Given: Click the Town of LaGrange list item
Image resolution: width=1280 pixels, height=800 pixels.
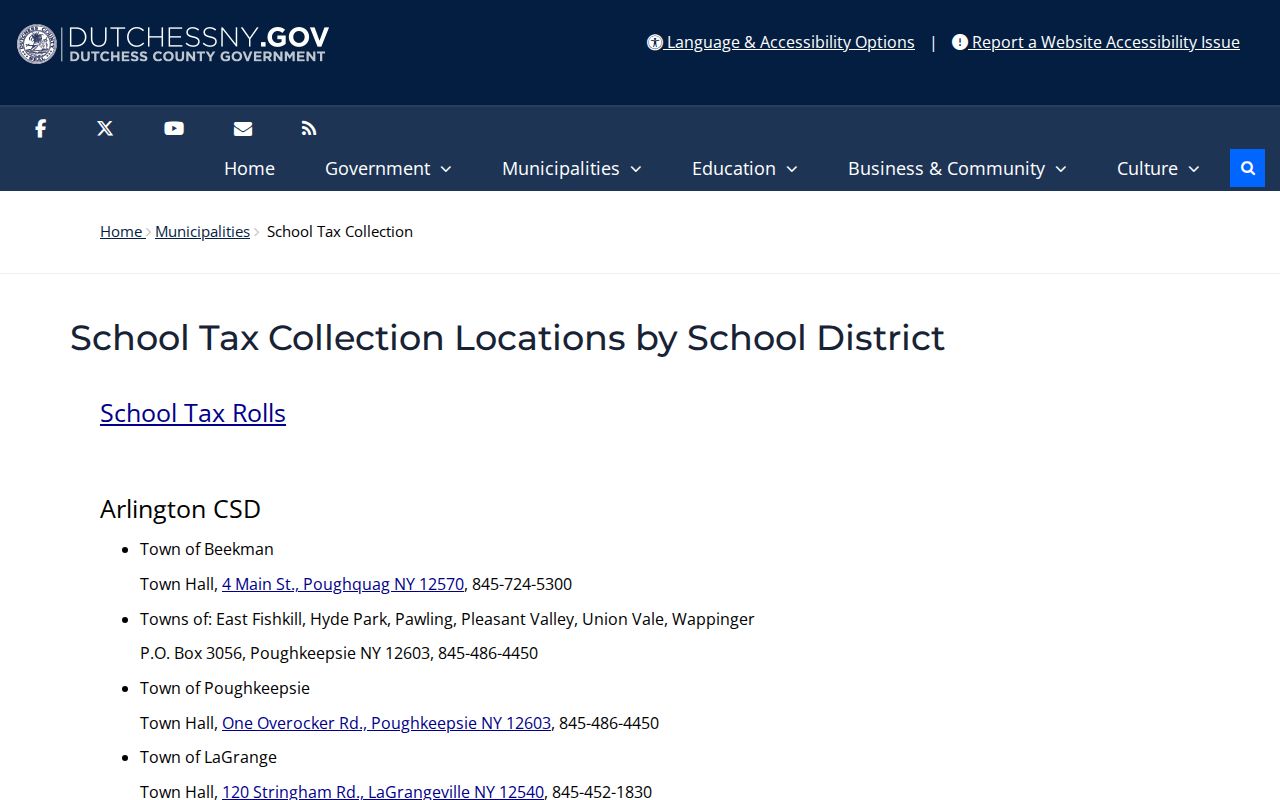Looking at the screenshot, I should [x=208, y=757].
